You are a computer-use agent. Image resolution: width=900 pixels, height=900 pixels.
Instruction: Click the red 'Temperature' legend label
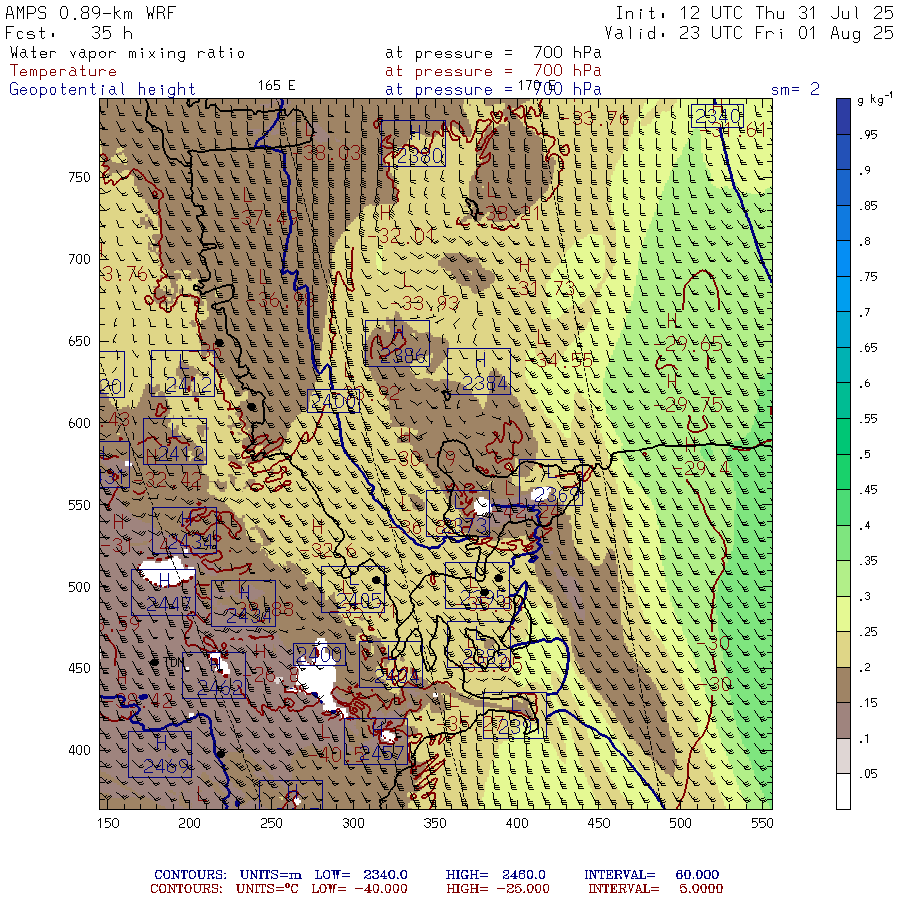click(63, 71)
